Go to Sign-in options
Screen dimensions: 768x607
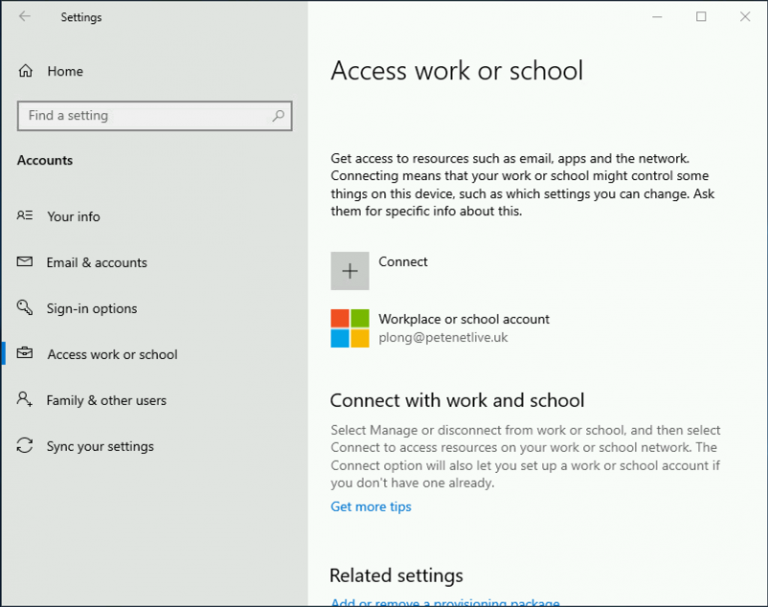91,308
